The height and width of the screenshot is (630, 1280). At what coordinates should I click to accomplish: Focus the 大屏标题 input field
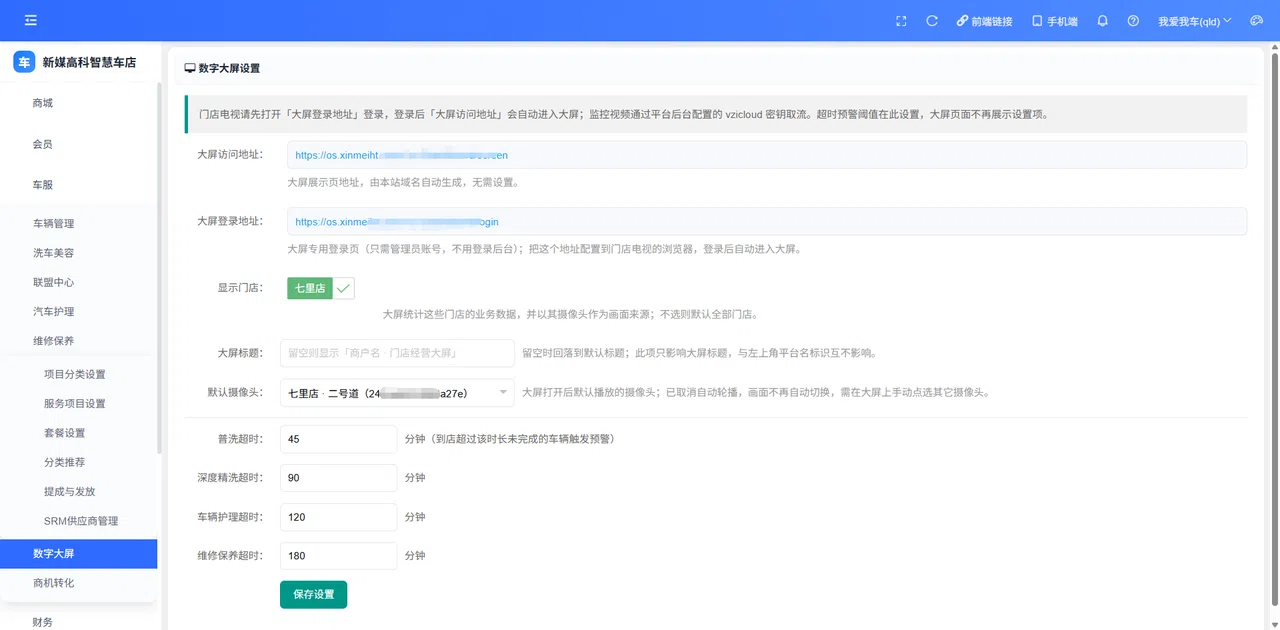397,353
